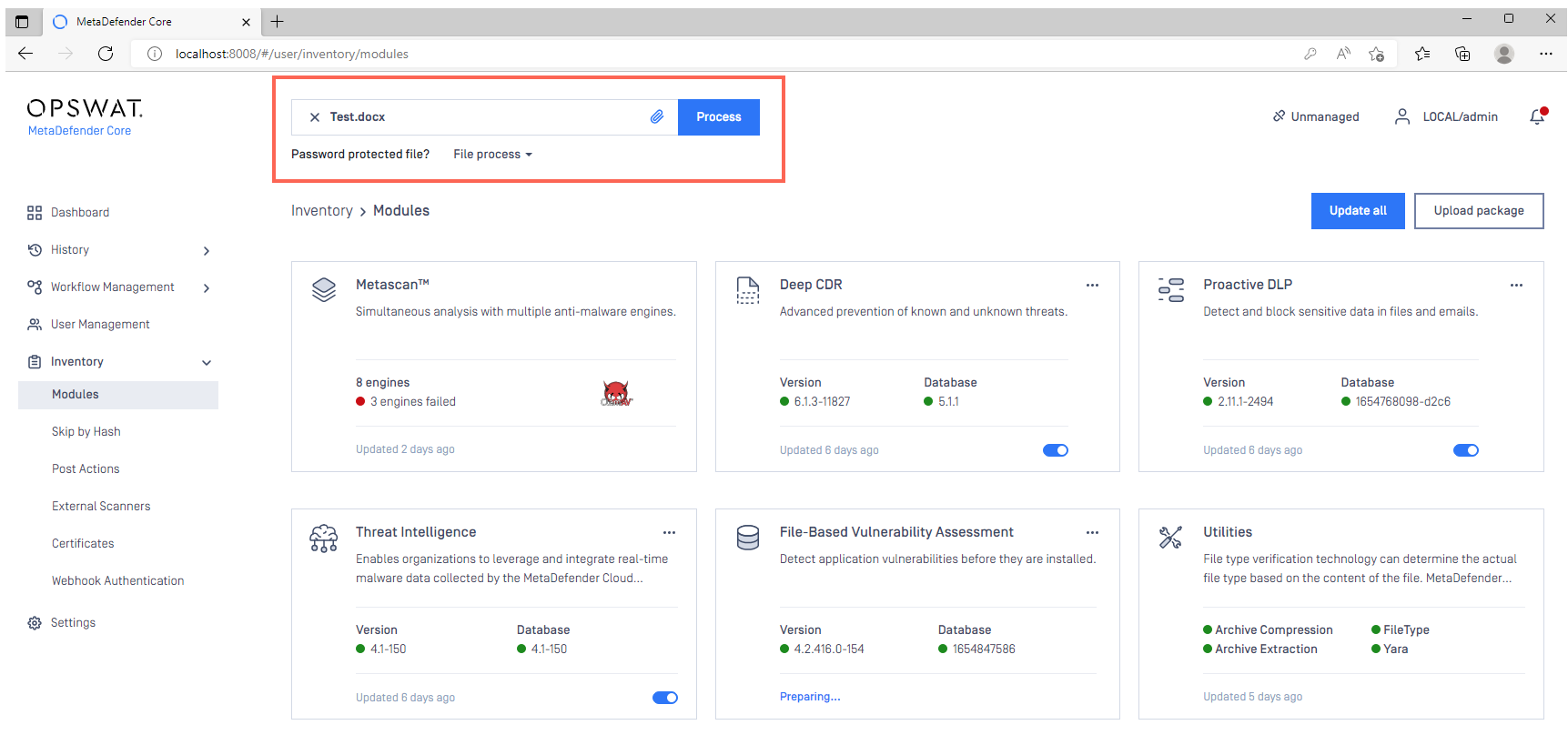The height and width of the screenshot is (745, 1568).
Task: Click the Vulnerability Assessment database icon
Action: coord(748,538)
